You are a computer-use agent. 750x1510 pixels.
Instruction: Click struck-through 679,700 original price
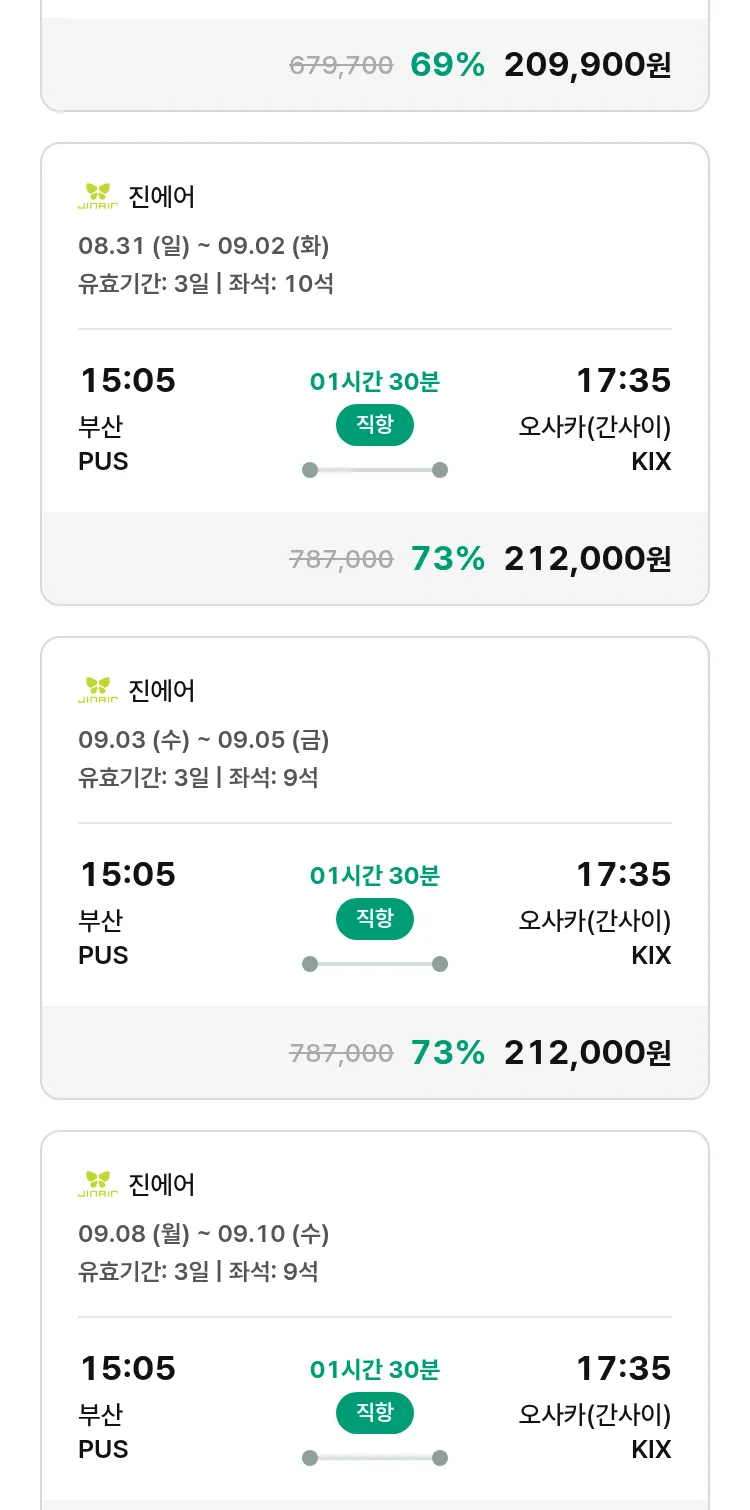coord(341,66)
